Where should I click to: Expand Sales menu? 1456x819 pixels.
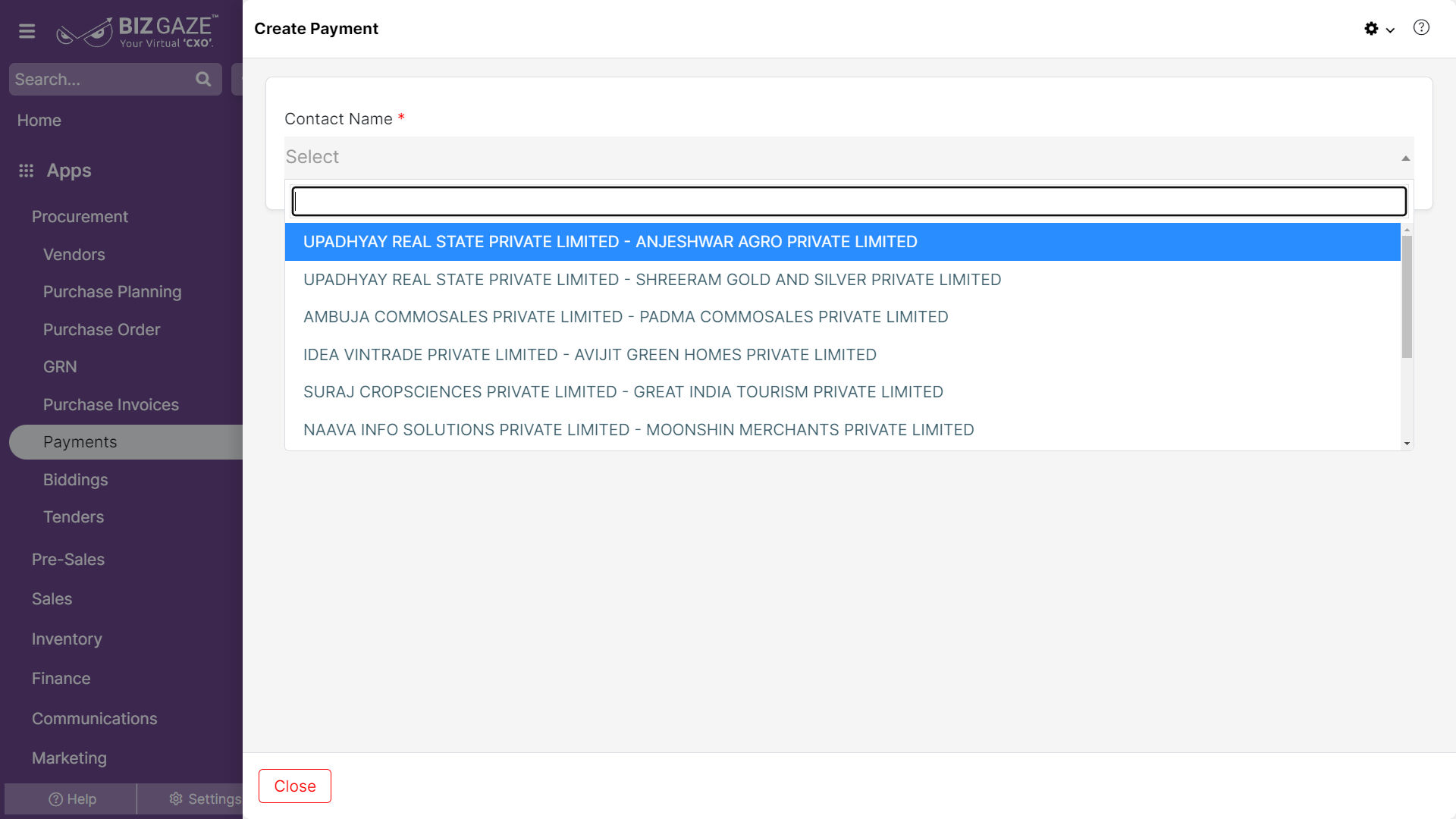click(52, 599)
